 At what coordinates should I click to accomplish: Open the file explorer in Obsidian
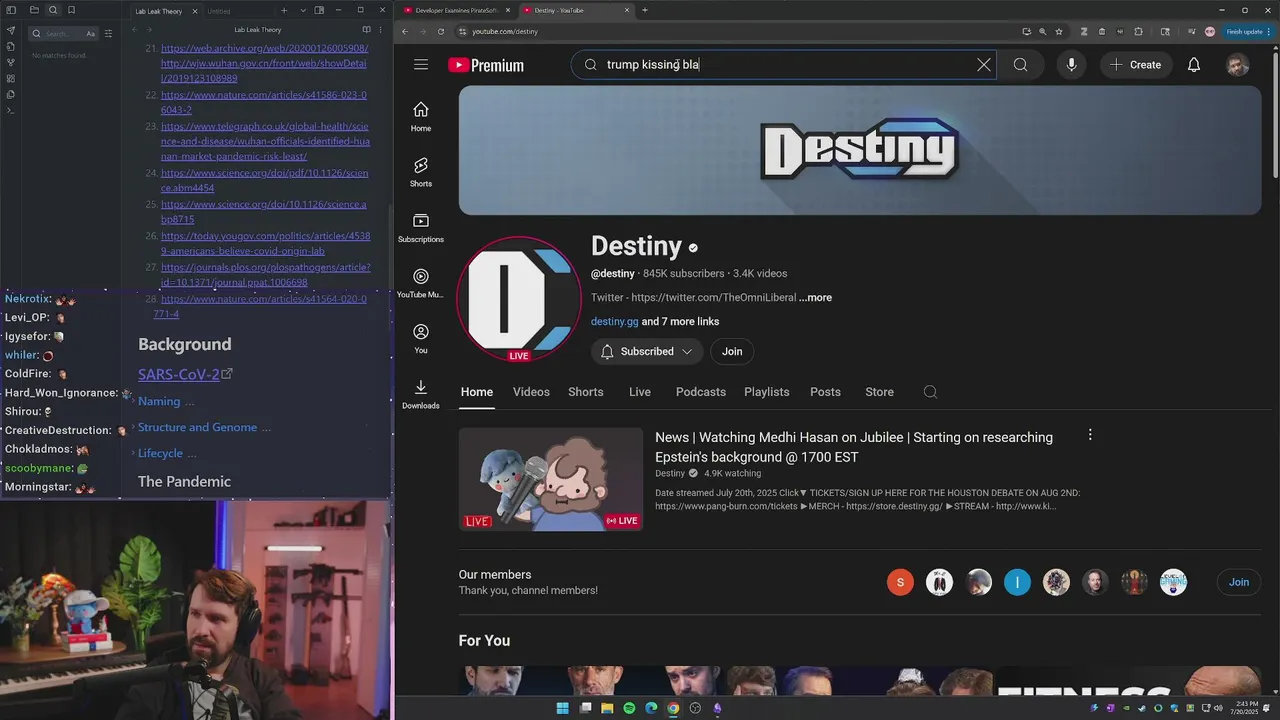pyautogui.click(x=34, y=10)
